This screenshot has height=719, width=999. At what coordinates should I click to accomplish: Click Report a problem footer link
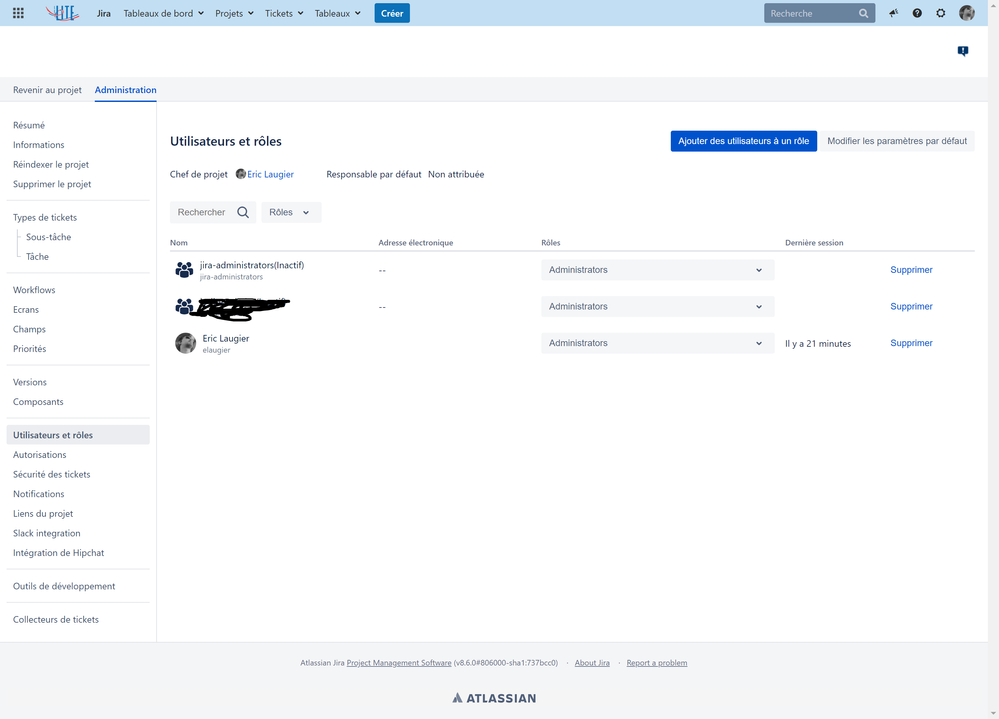click(657, 663)
